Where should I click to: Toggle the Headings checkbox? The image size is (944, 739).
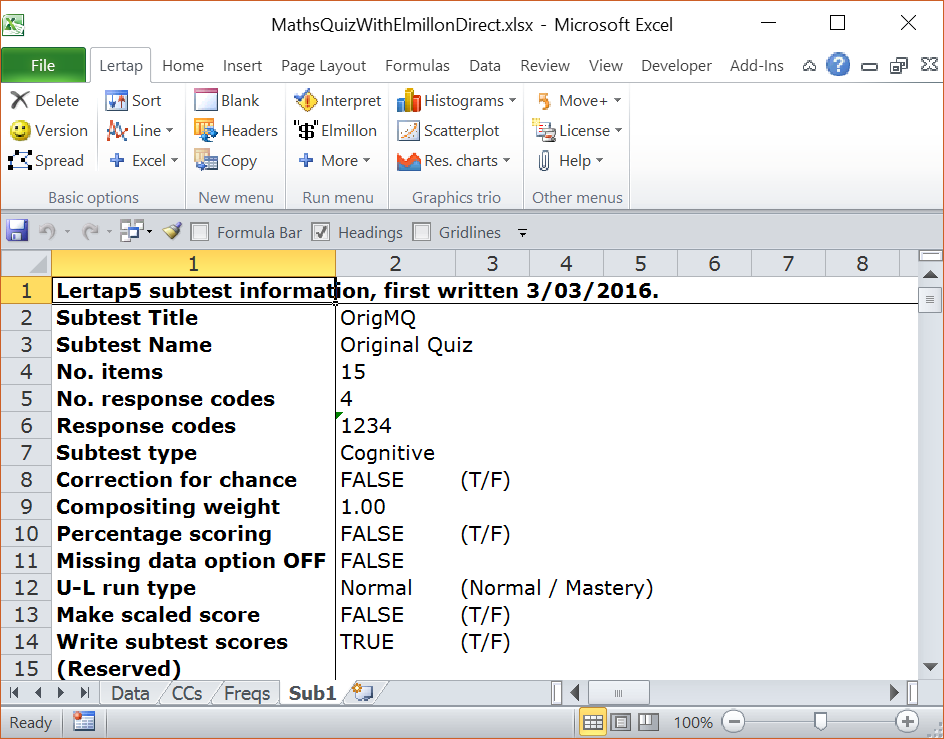321,232
